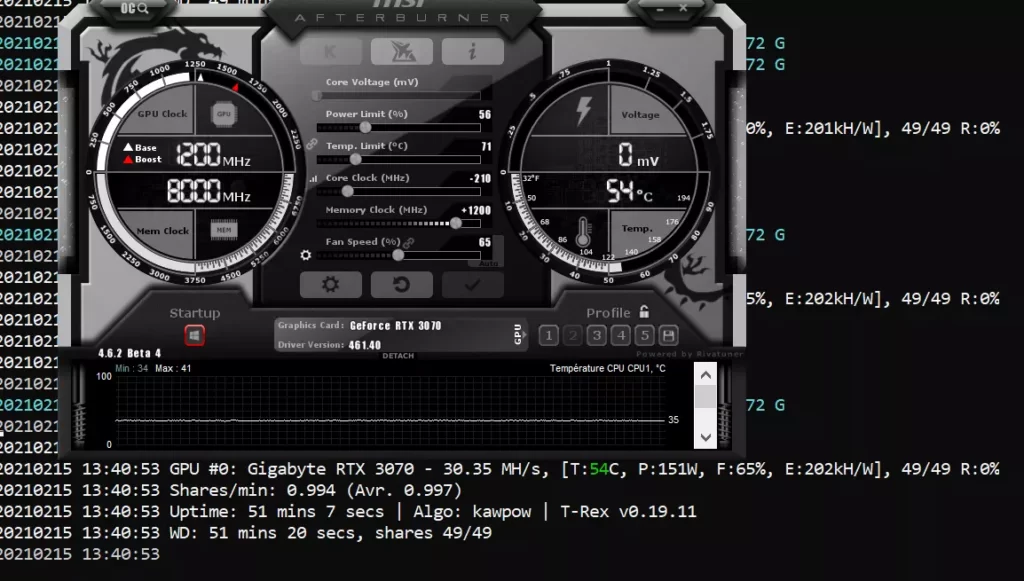
Task: Click the driver version 461.40 text
Action: (364, 345)
